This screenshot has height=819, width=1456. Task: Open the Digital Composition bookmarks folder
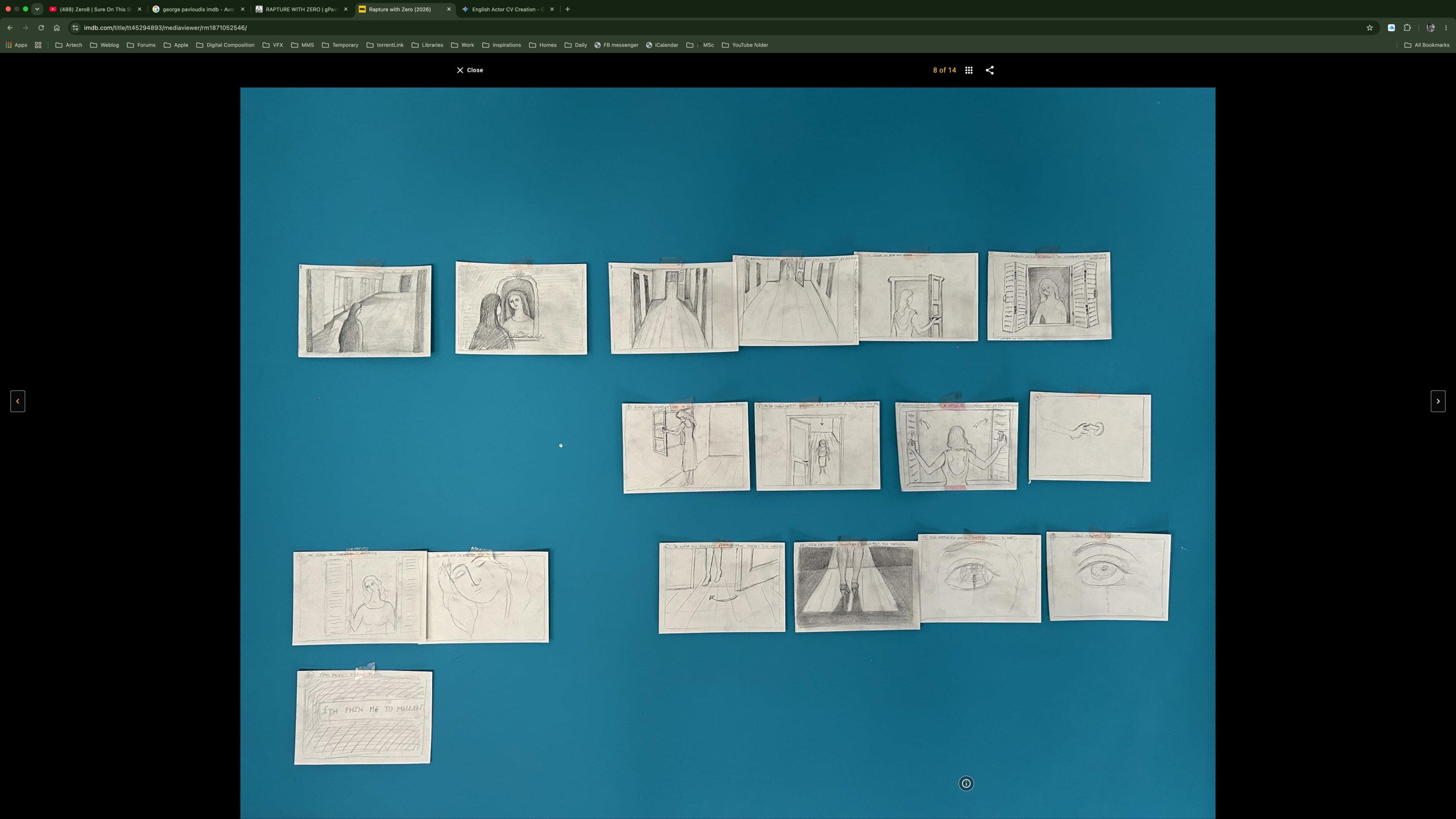coord(225,45)
